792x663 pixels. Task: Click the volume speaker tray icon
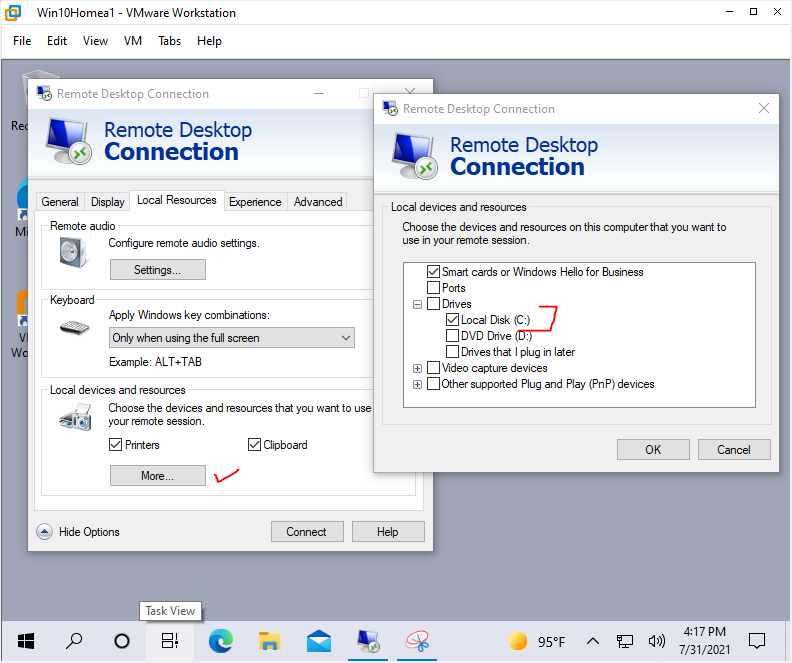(656, 641)
